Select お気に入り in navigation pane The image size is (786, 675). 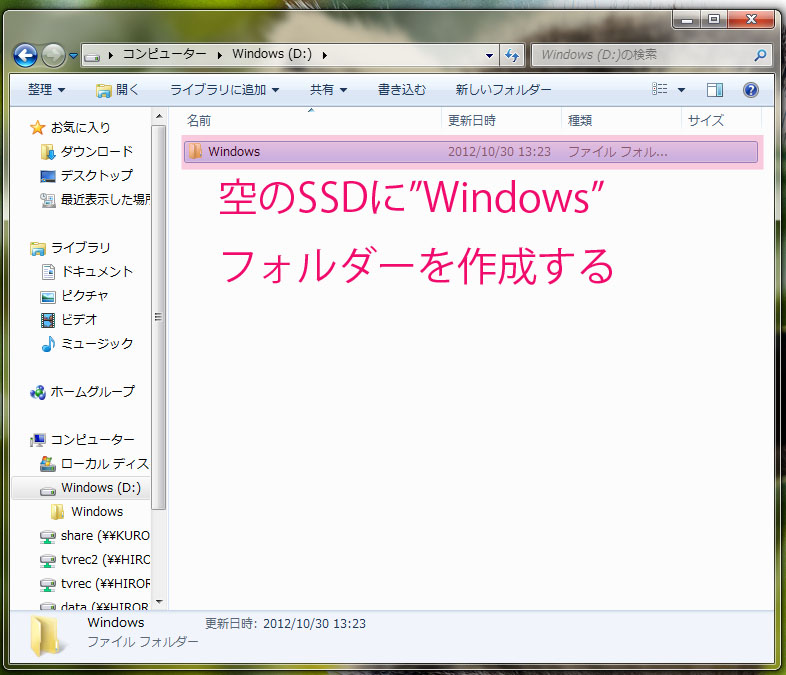81,127
